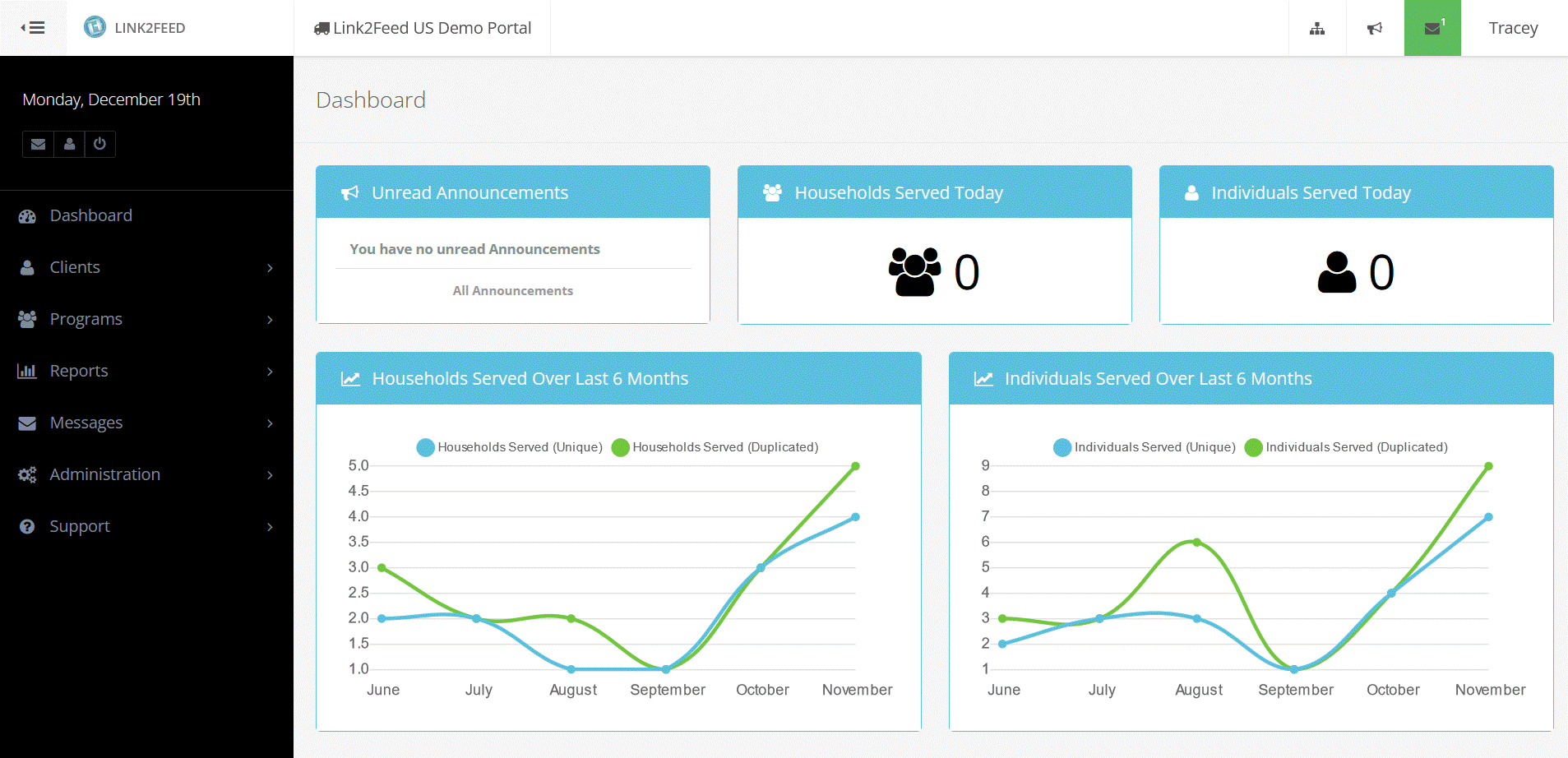Screen dimensions: 1568x758
Task: Open the announcements megaphone icon in header
Action: (x=1375, y=29)
